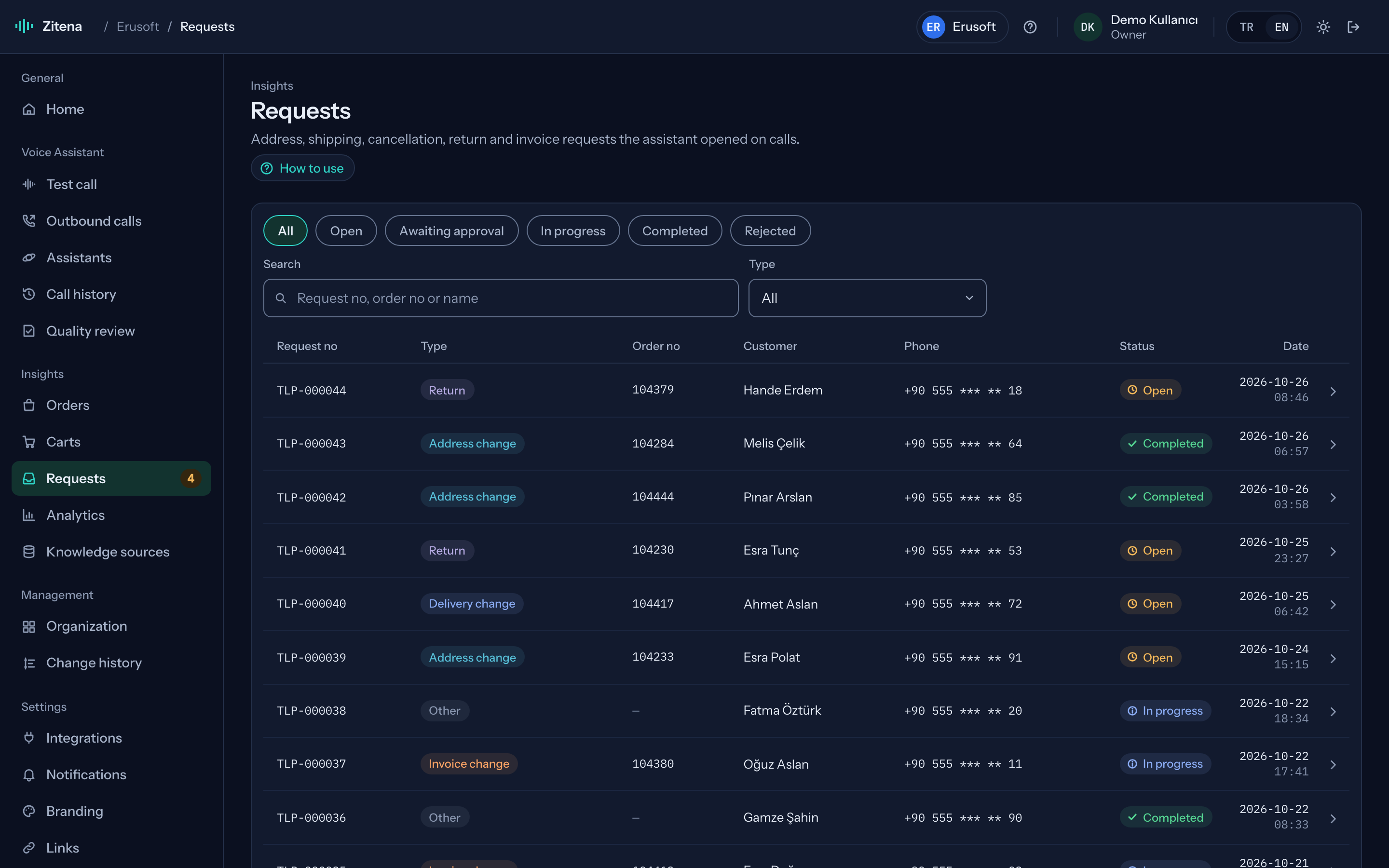The image size is (1389, 868).
Task: Filter by Rejected tab
Action: [770, 231]
